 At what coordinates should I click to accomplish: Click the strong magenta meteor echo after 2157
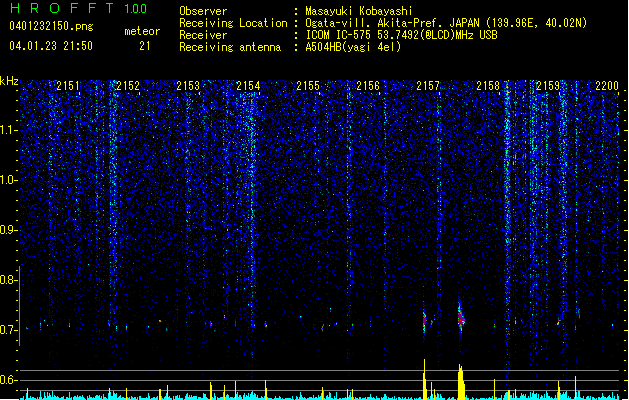461,318
